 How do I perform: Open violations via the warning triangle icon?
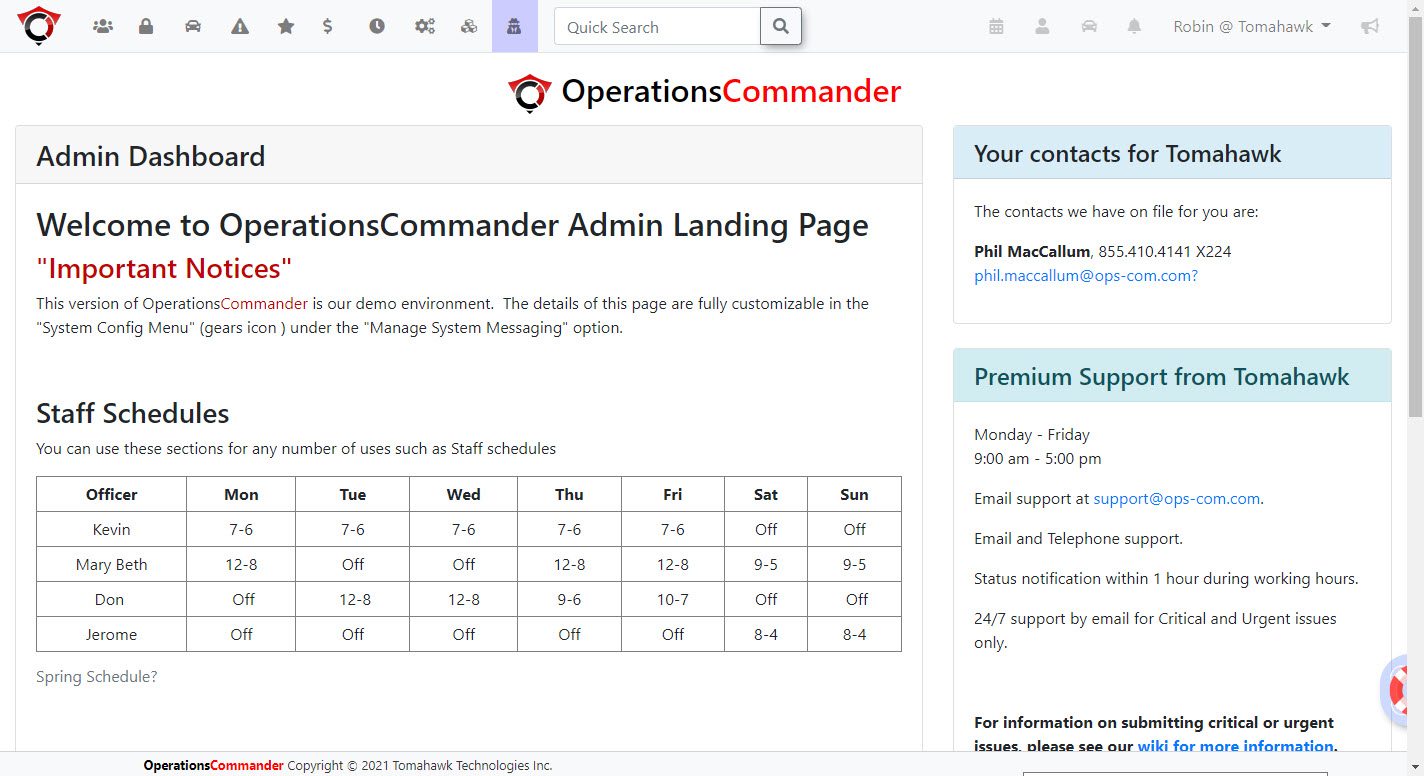tap(239, 26)
